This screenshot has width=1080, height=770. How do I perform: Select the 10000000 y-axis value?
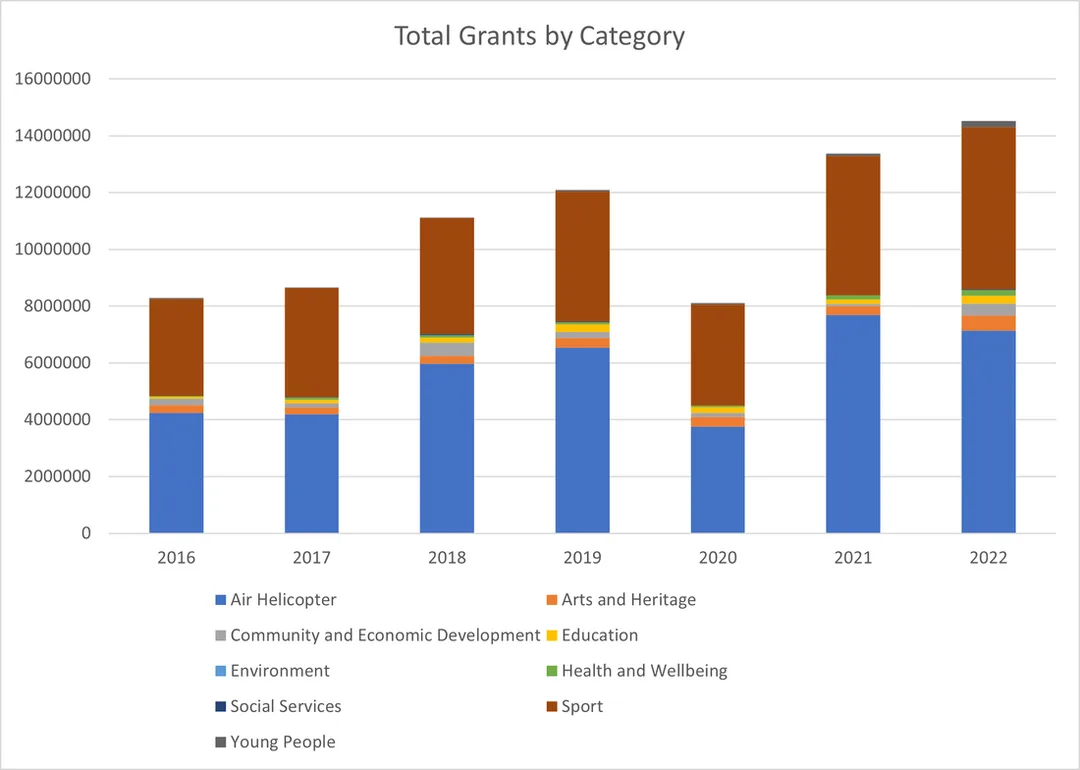(52, 249)
